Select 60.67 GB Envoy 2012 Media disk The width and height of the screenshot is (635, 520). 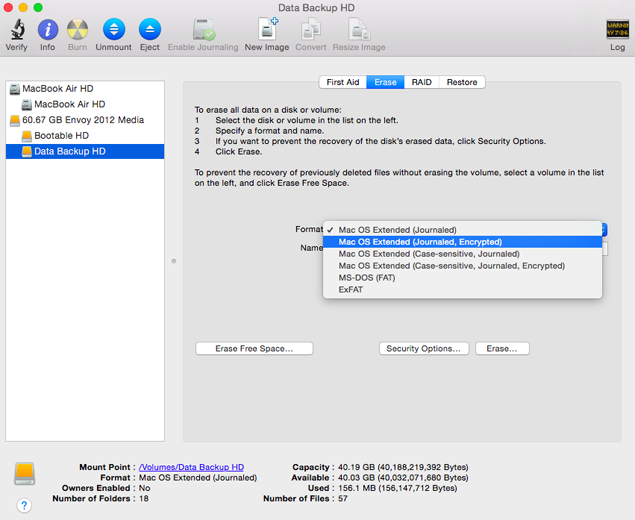coord(85,120)
